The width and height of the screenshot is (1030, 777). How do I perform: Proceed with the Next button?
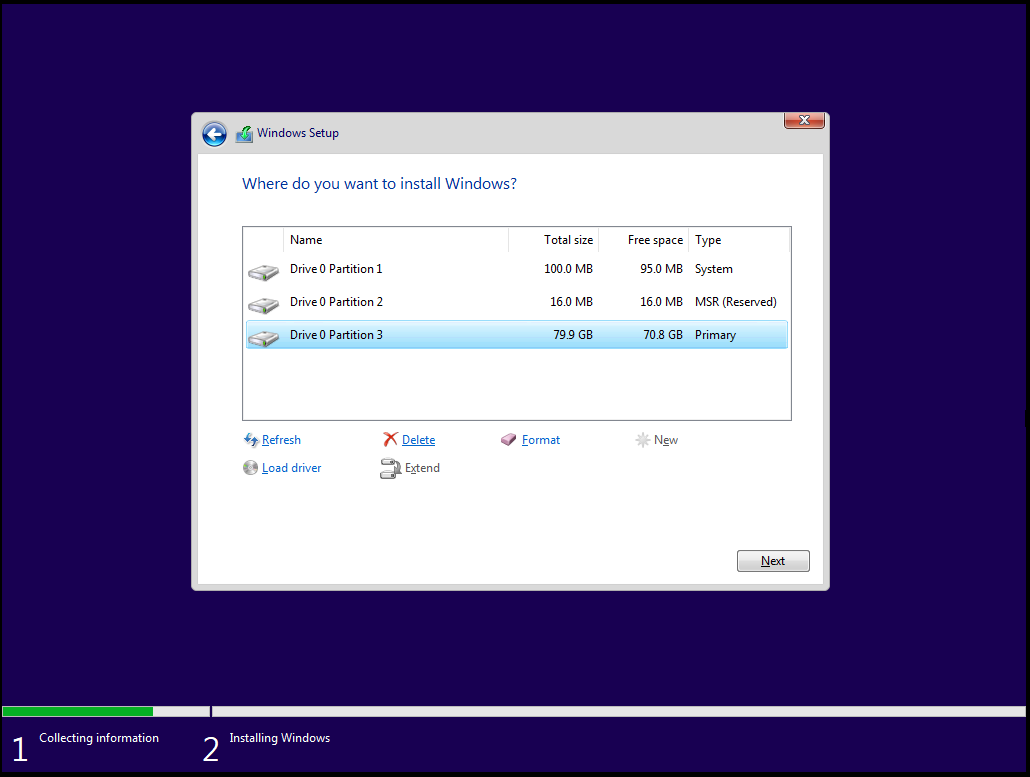click(773, 561)
